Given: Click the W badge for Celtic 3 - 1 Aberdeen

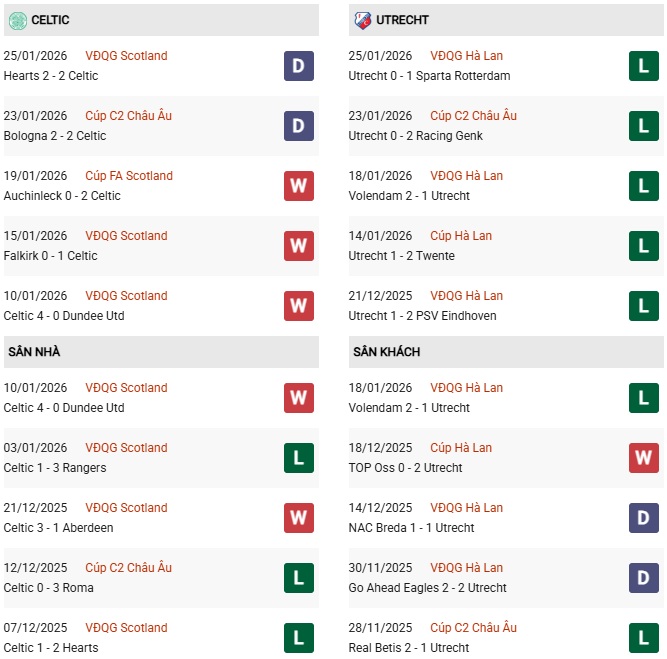Looking at the screenshot, I should point(299,518).
